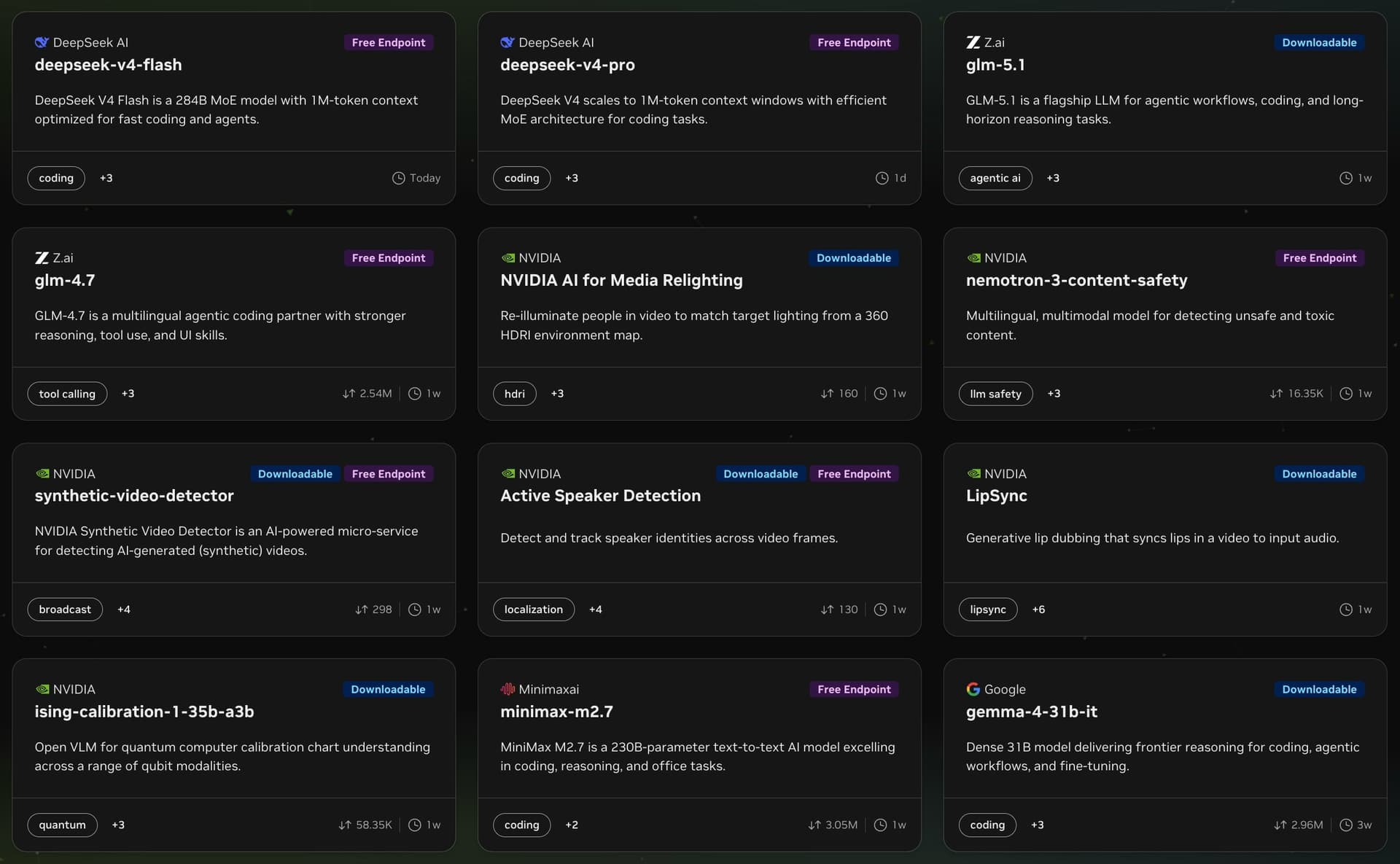
Task: Open the deepseek-v4-pro model title
Action: coord(567,65)
